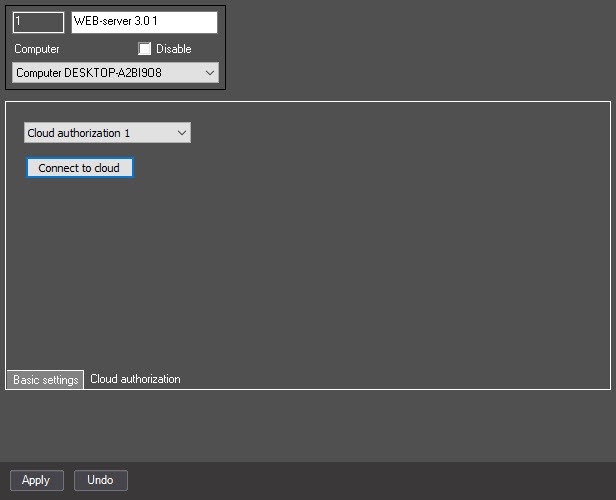Click the Undo button
Screen dimensions: 616x500
tap(101, 480)
